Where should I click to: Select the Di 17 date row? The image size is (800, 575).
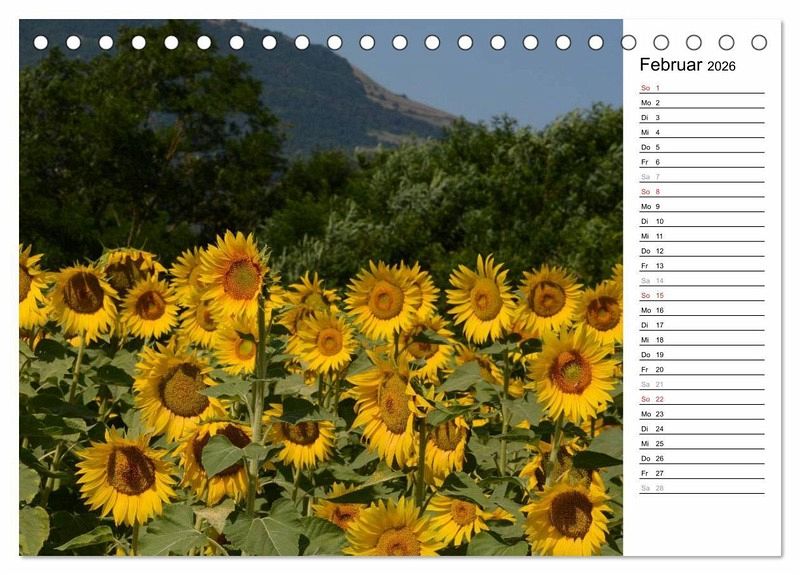point(701,325)
